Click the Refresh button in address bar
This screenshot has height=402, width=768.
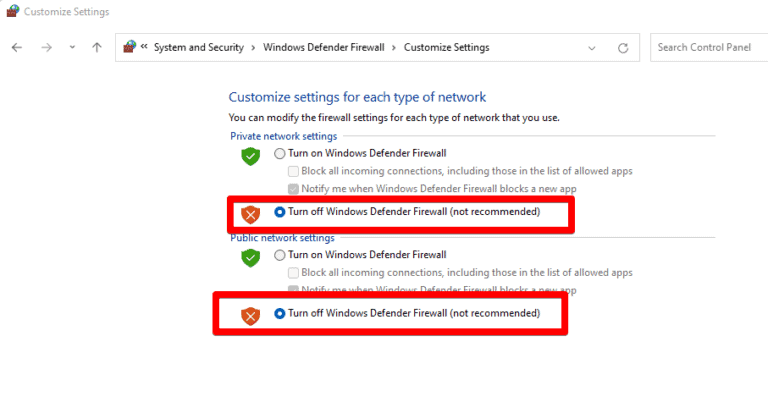click(x=623, y=47)
